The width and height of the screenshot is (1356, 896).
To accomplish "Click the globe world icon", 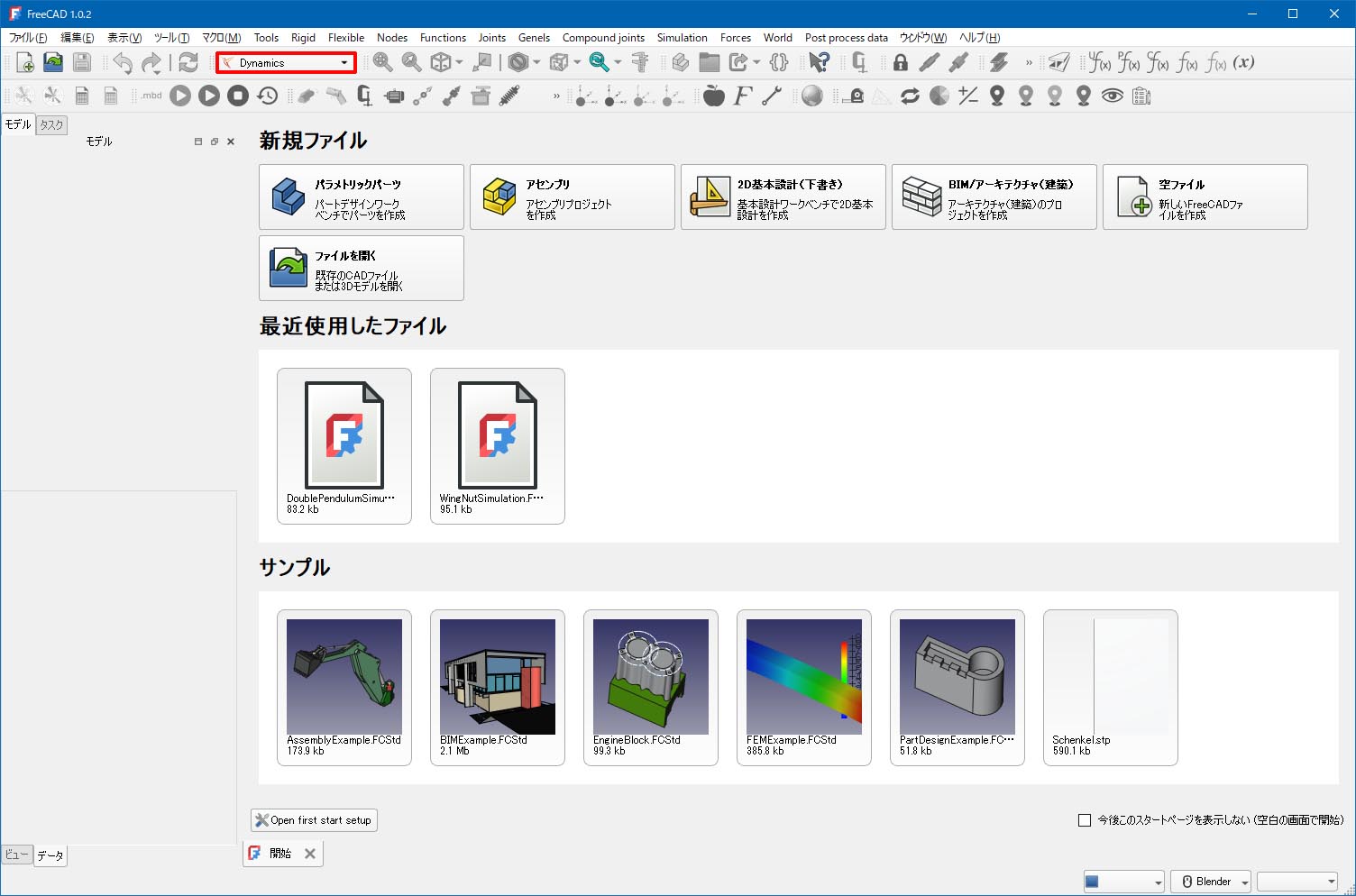I will 812,96.
